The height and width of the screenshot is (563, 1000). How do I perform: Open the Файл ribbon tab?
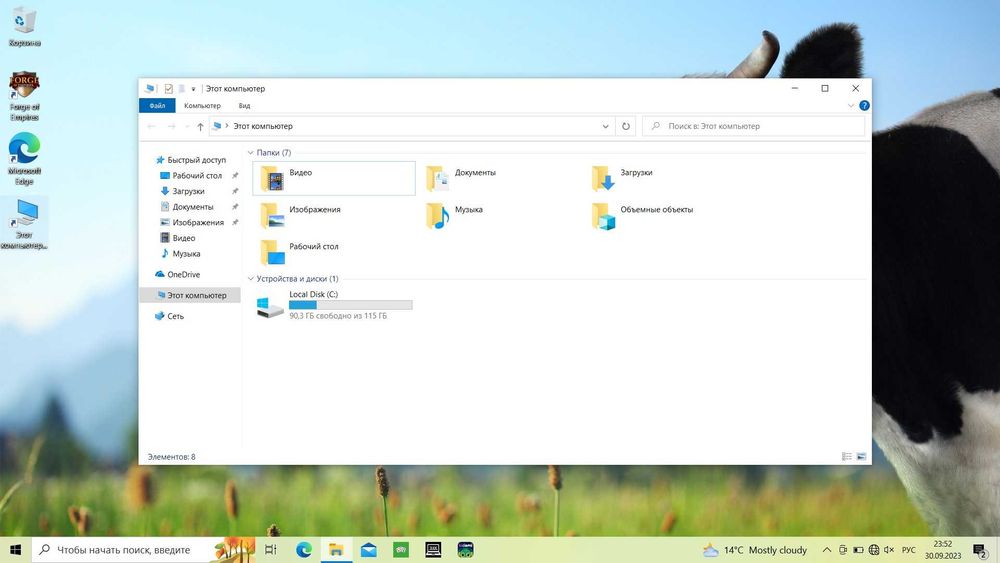point(157,106)
